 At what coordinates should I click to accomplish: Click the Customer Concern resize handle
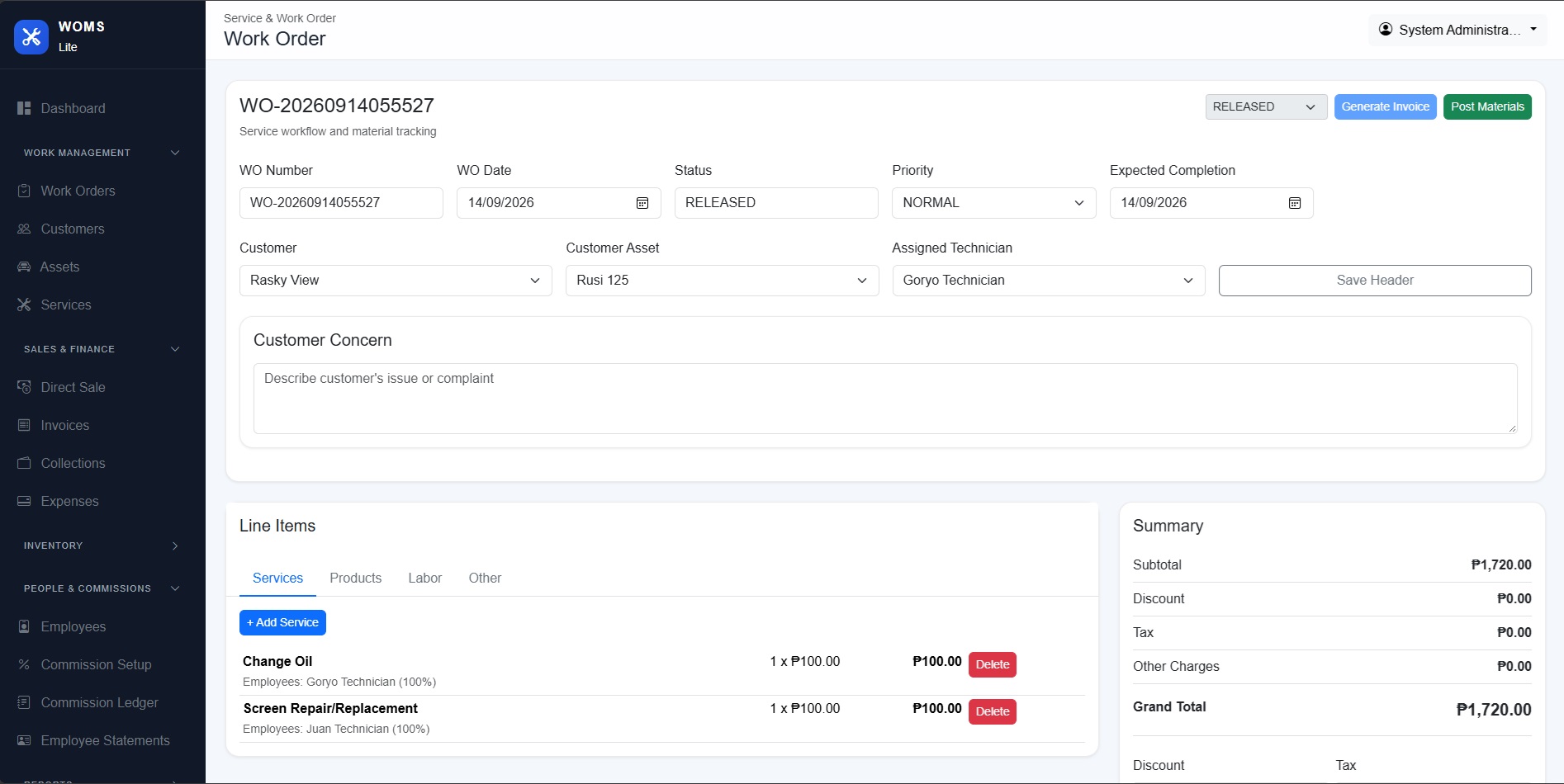[x=1512, y=428]
